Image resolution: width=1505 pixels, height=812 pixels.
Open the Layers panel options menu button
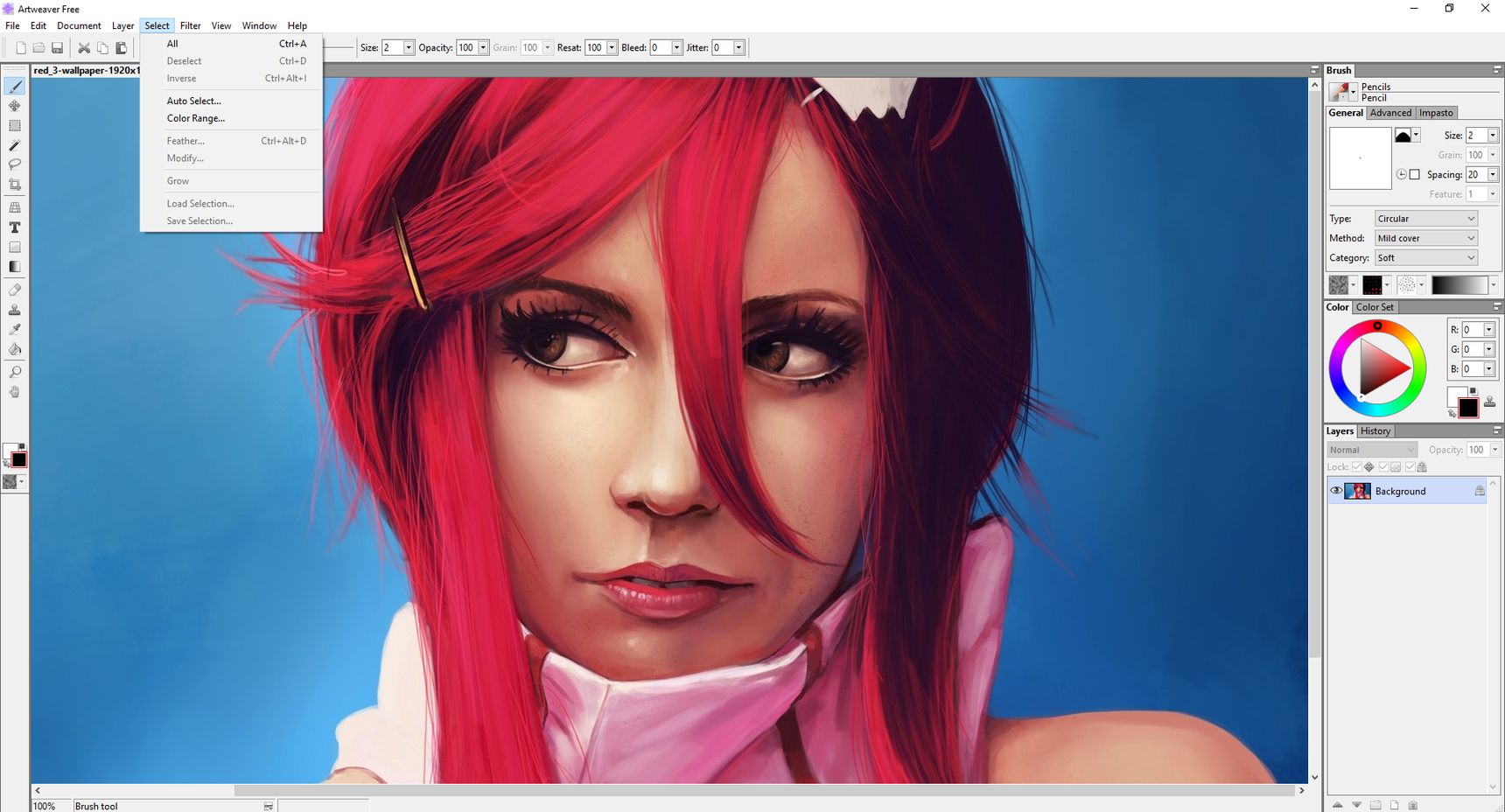tap(1496, 431)
